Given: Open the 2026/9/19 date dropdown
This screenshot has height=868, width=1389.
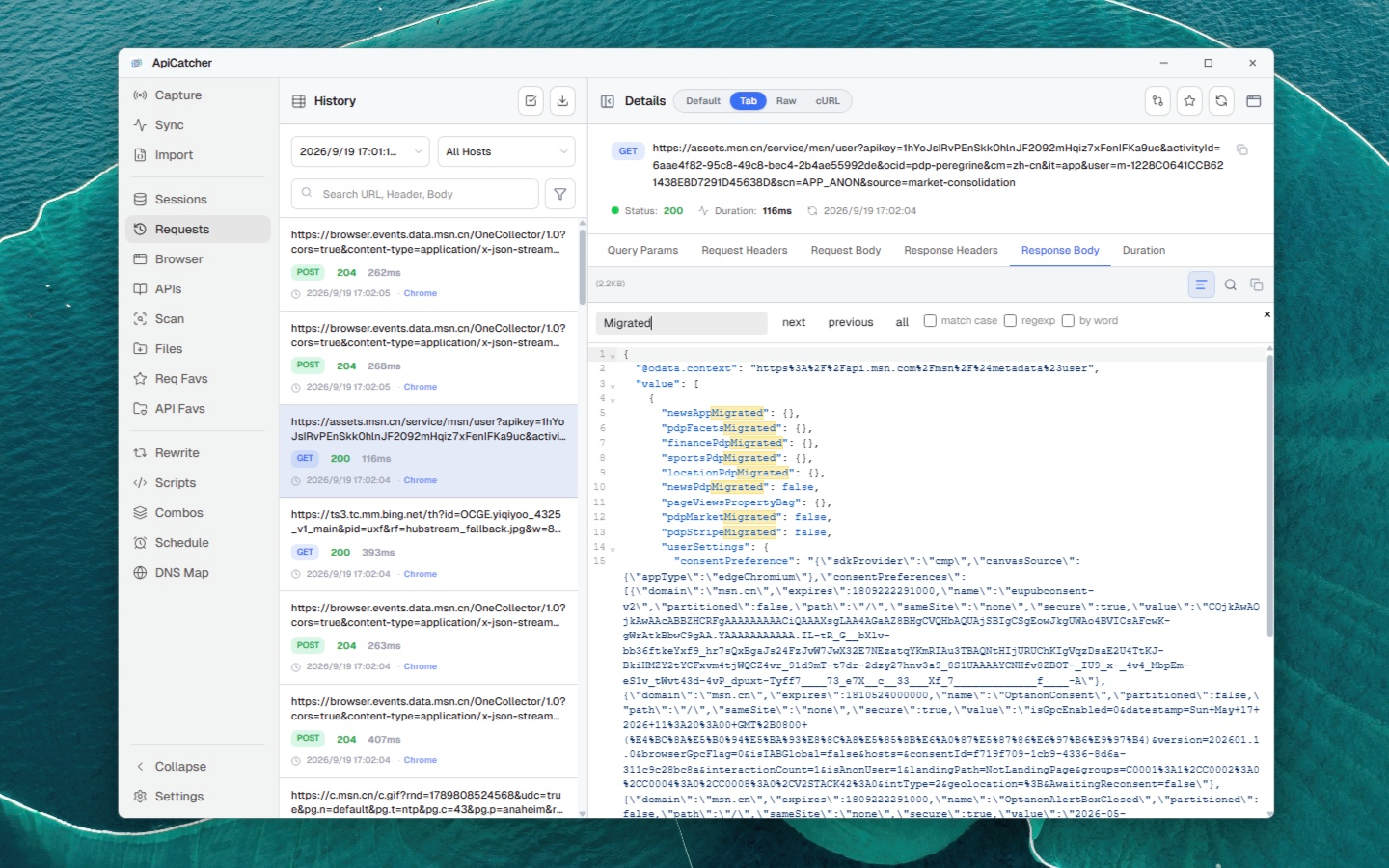Looking at the screenshot, I should 360,151.
